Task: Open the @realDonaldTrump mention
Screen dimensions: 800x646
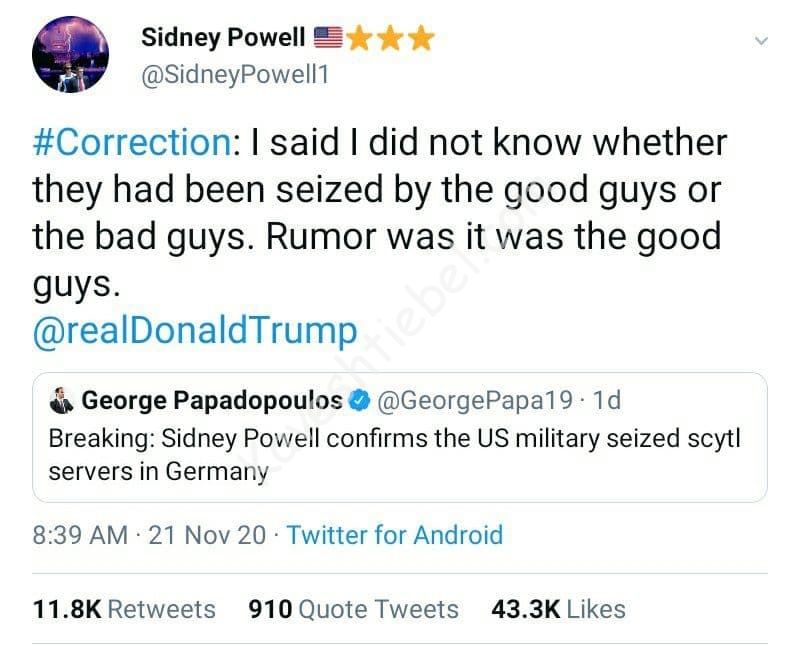Action: [194, 329]
